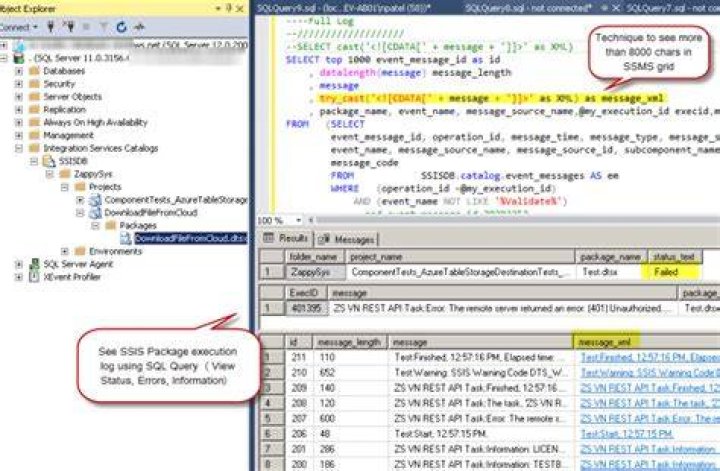Select the Replication folder icon
Screen dimensions: 720x471
pos(34,109)
